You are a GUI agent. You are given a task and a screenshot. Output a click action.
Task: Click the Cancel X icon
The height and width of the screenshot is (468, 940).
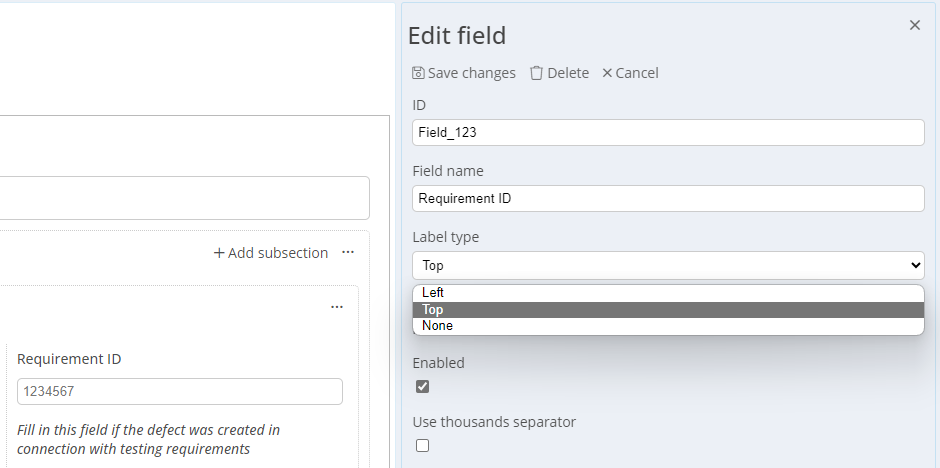click(x=607, y=73)
